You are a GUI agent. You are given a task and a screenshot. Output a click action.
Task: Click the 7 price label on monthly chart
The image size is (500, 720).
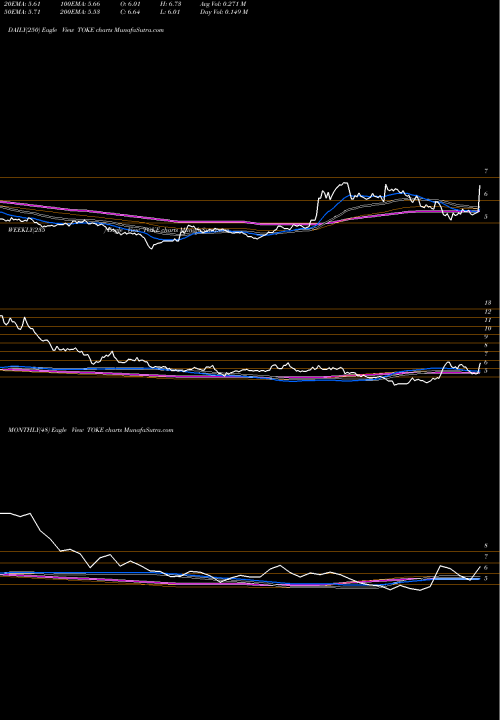pos(486,557)
